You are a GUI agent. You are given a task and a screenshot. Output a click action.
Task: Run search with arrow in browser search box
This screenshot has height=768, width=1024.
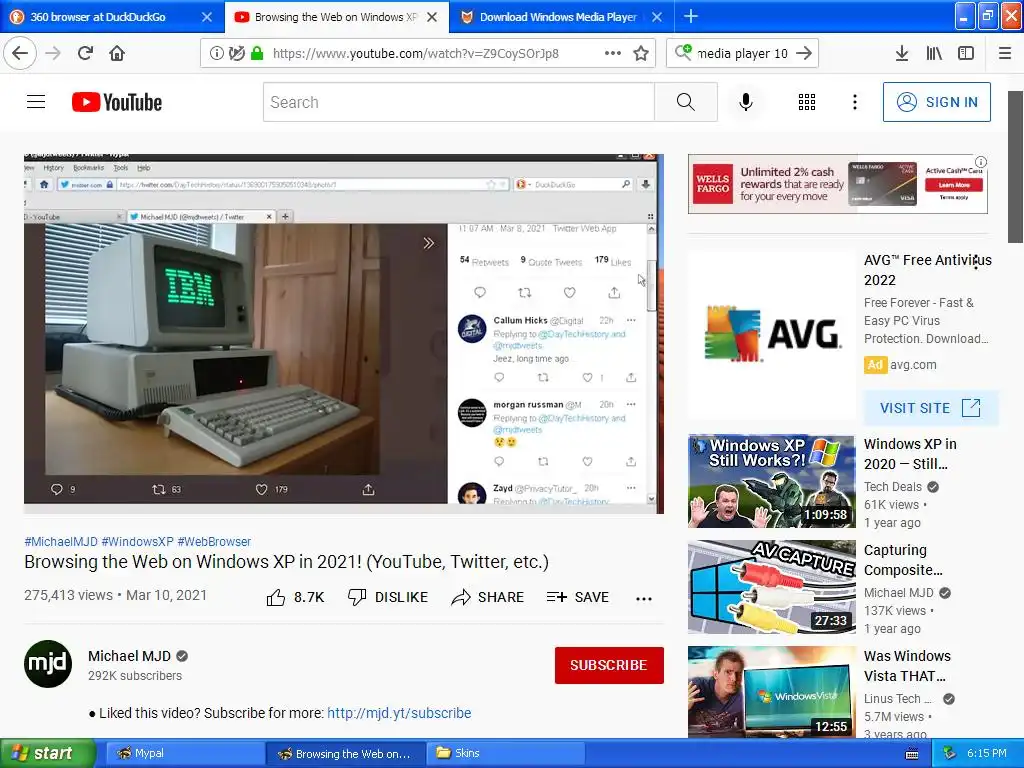point(804,54)
